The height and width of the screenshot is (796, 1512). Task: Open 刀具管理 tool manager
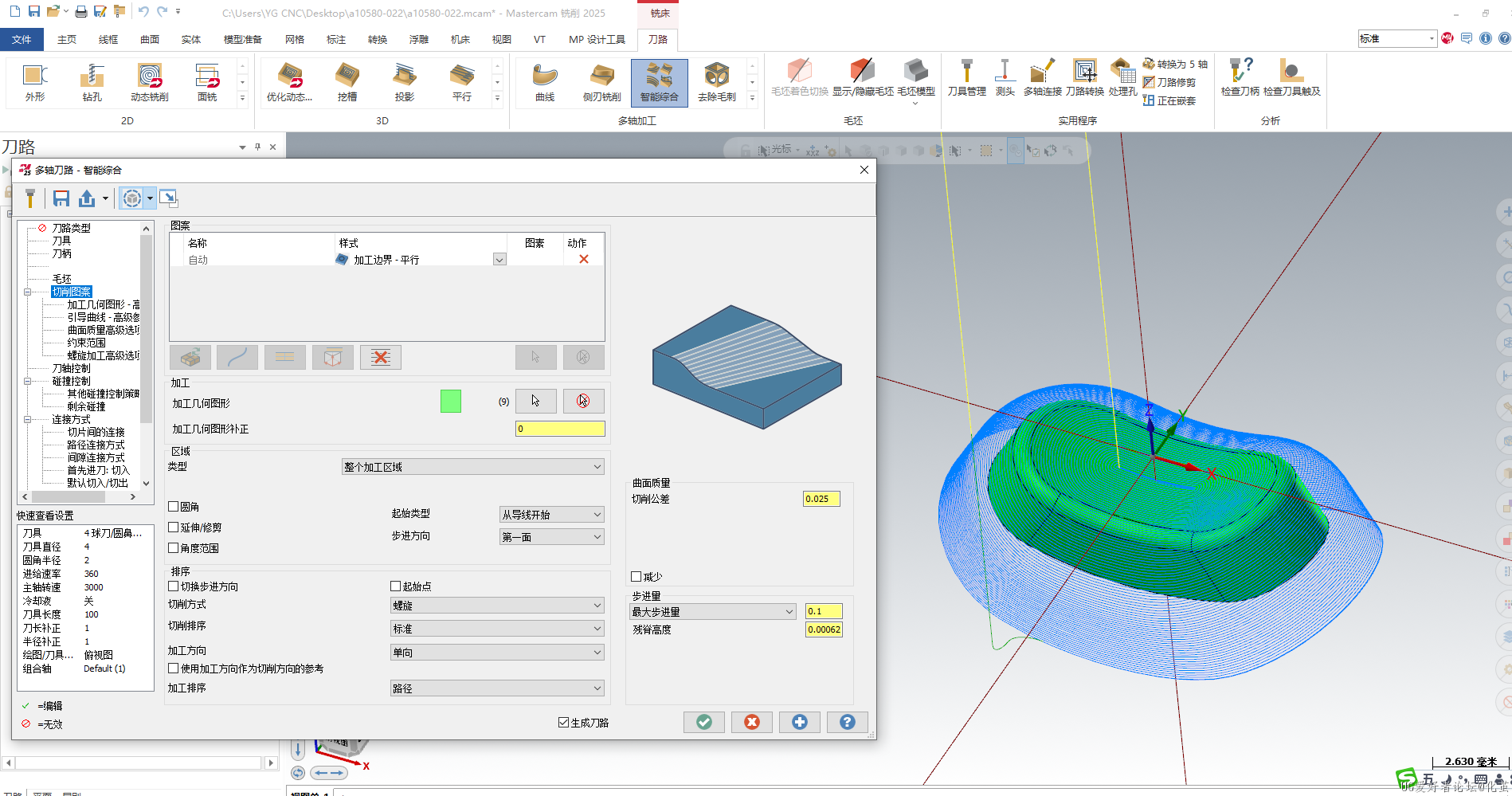pyautogui.click(x=966, y=77)
